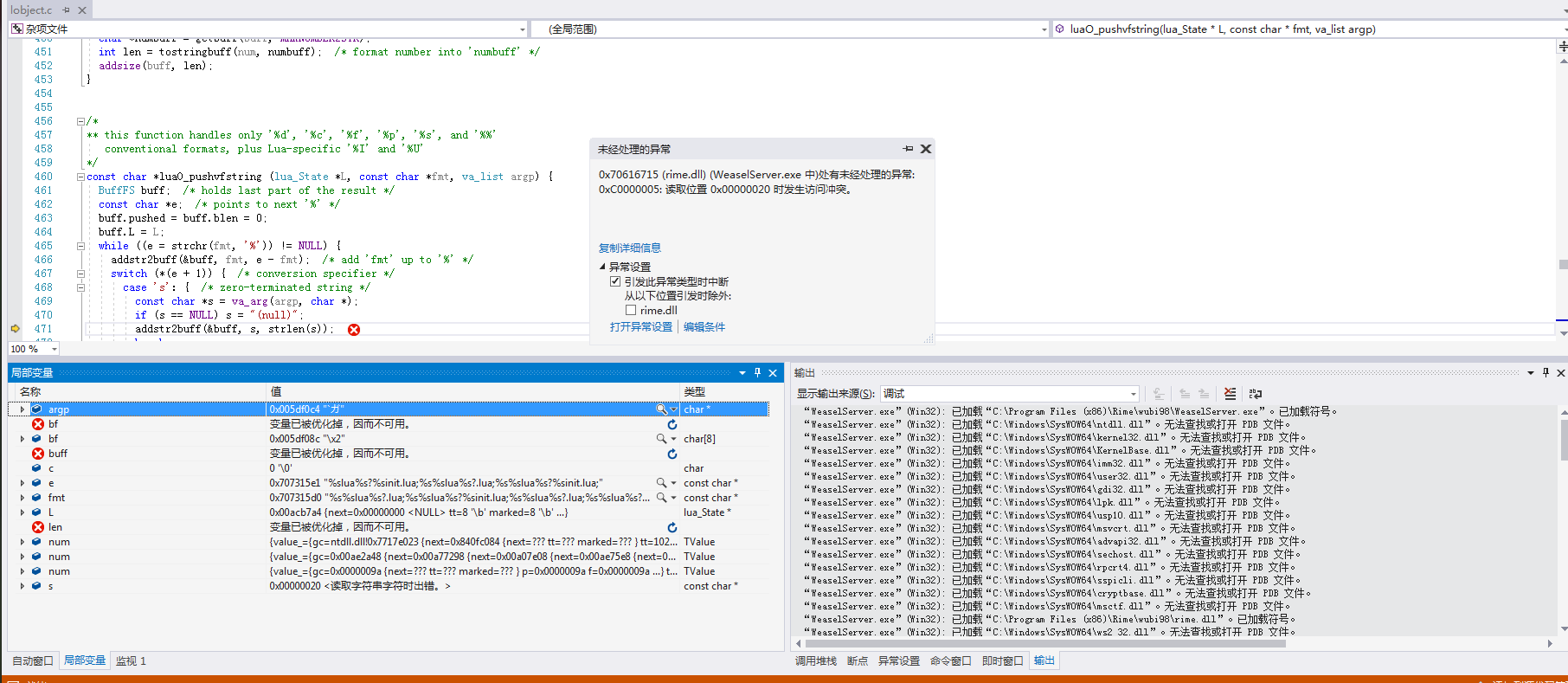Open the 显示输出来源 source dropdown

point(1133,394)
